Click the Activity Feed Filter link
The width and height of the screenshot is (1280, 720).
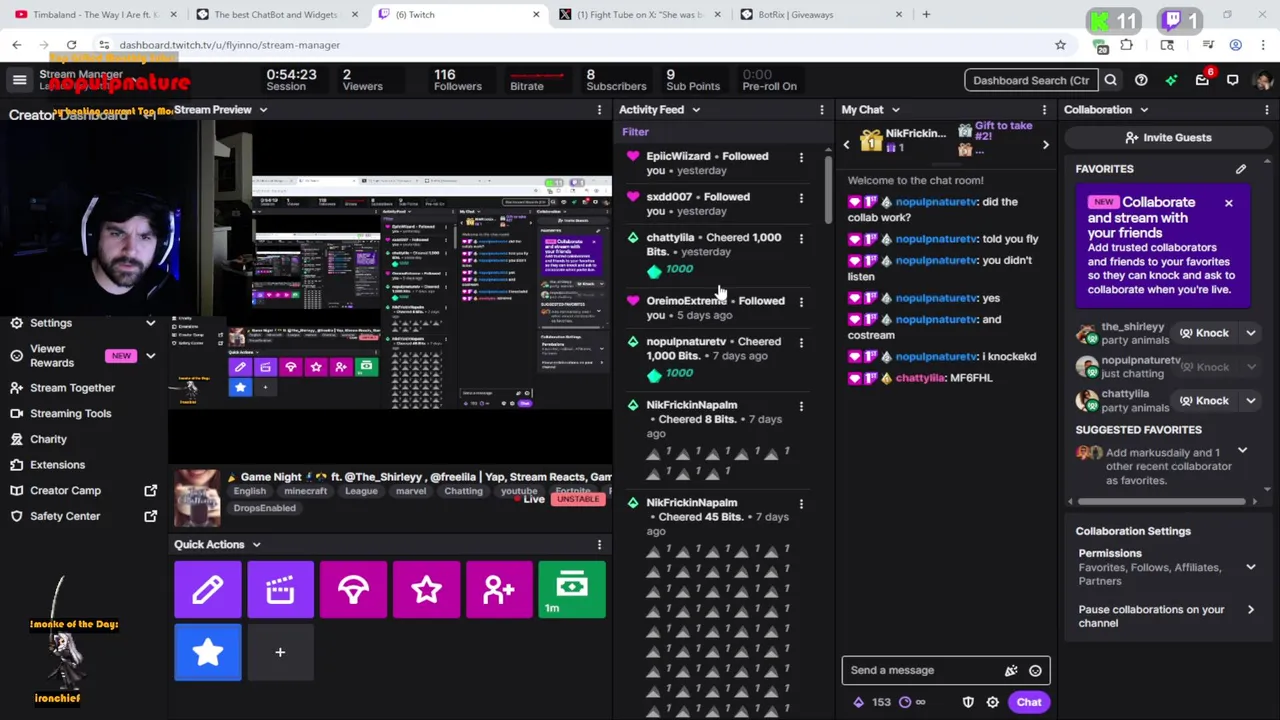[635, 132]
